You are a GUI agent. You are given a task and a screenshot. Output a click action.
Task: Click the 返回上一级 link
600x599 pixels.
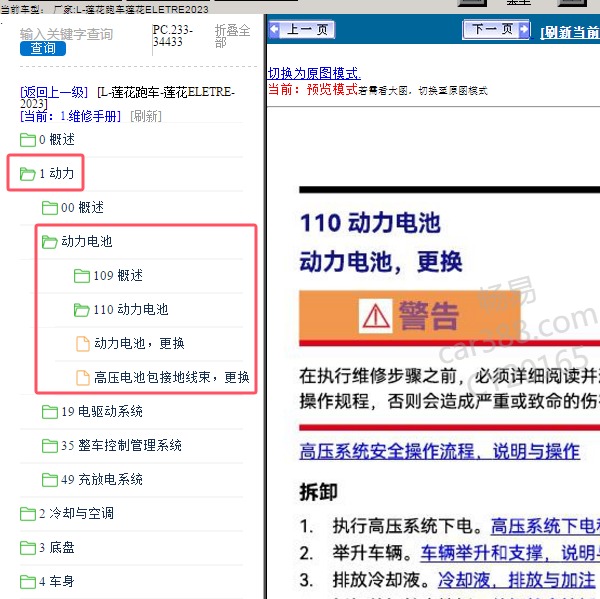(x=54, y=92)
